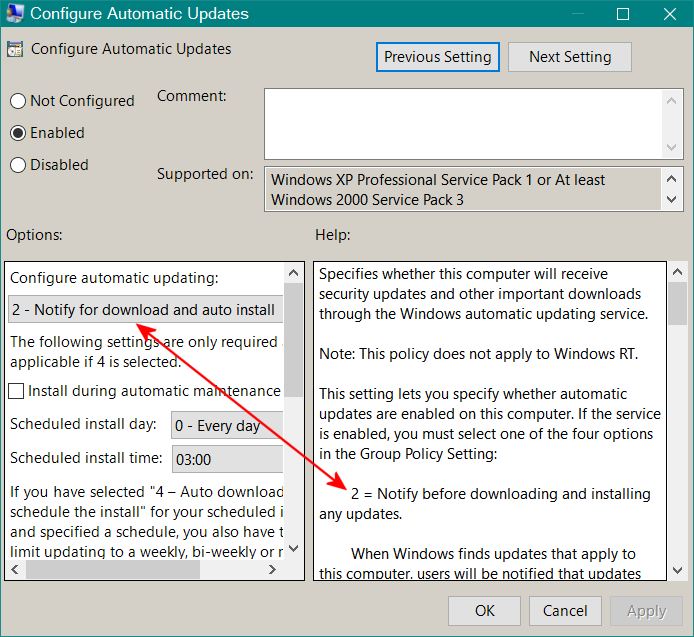This screenshot has height=637, width=694.
Task: Click the Help pane vertical scrollbar thumb
Action: (677, 304)
